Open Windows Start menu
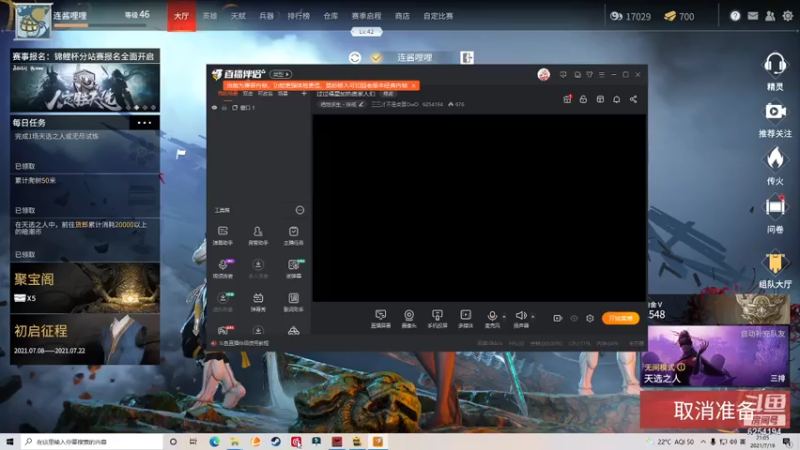800x450 pixels. point(9,441)
